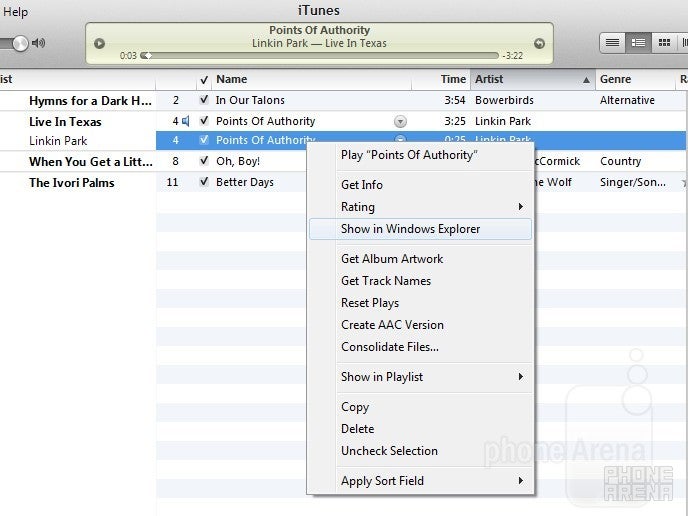Select the In Our Talons track

(x=250, y=100)
